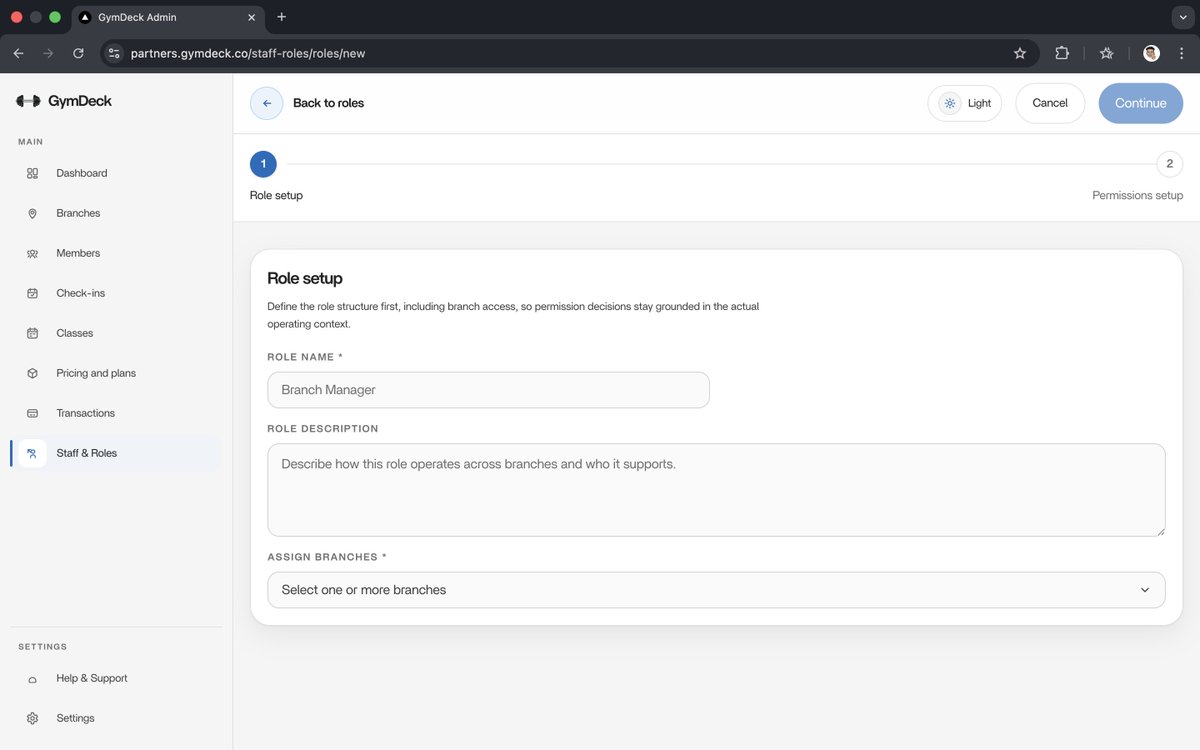1200x750 pixels.
Task: Click the Transactions card icon
Action: [x=32, y=413]
